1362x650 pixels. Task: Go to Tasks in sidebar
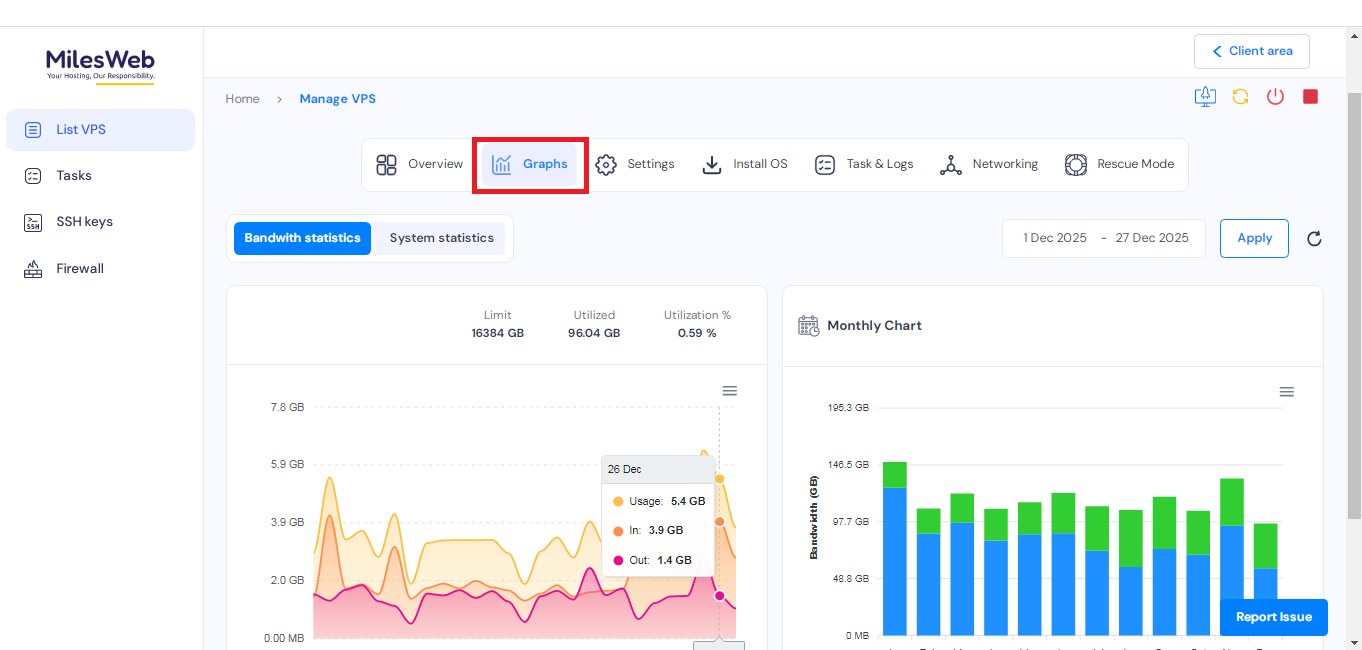[x=74, y=176]
